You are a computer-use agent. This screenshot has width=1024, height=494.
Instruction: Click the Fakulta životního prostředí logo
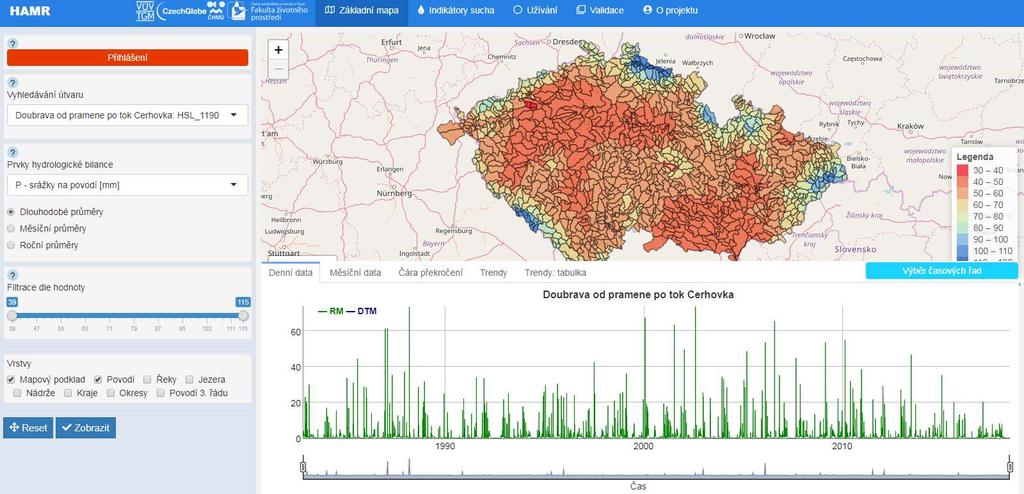click(x=269, y=10)
